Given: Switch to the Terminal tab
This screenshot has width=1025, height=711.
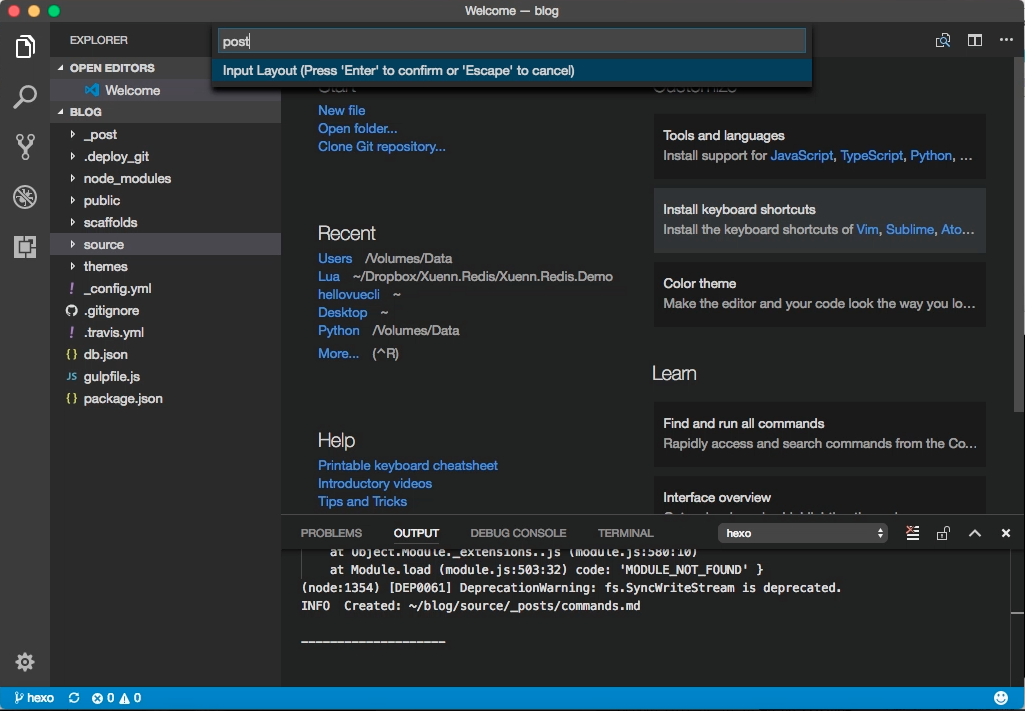Looking at the screenshot, I should pyautogui.click(x=626, y=533).
